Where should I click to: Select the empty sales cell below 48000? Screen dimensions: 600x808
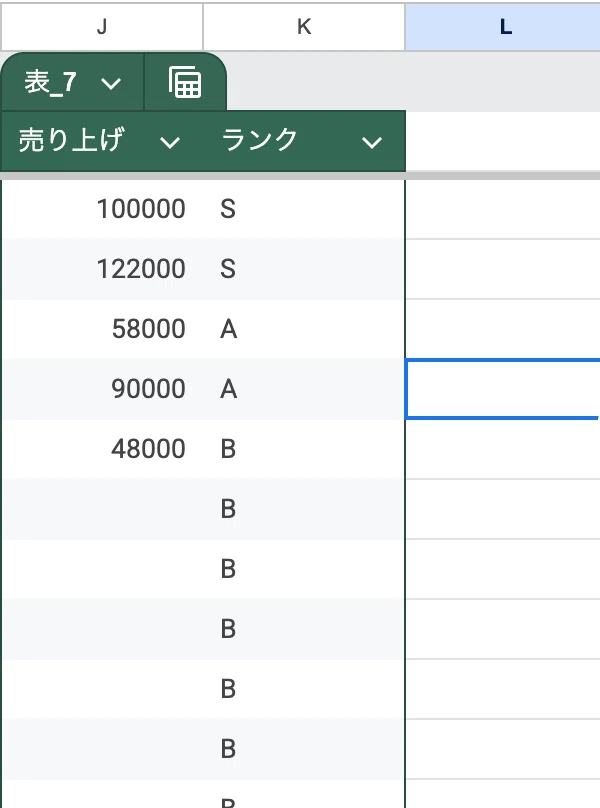click(102, 509)
